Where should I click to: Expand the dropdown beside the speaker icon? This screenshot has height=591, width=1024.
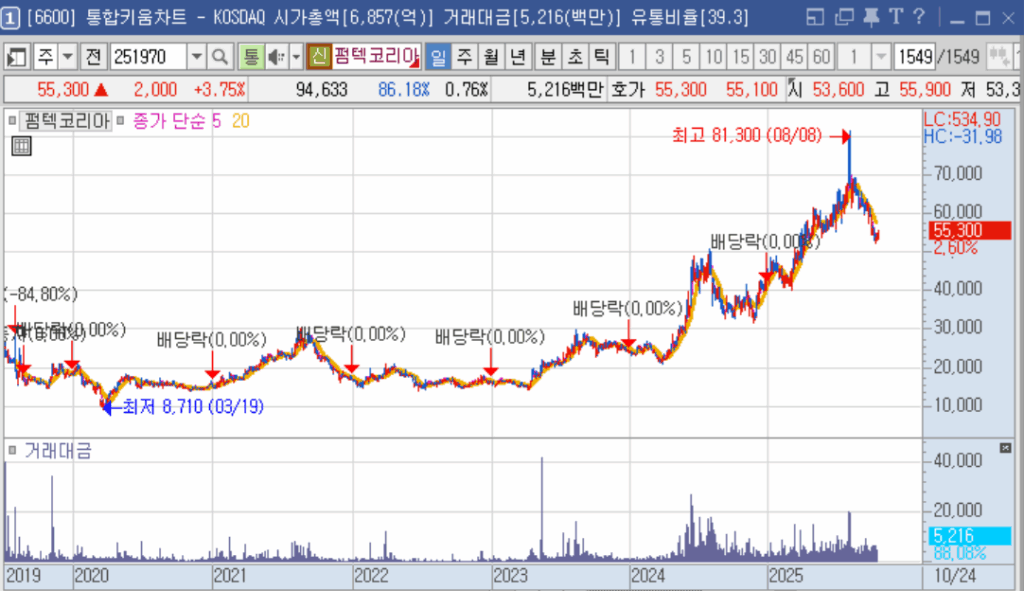296,56
